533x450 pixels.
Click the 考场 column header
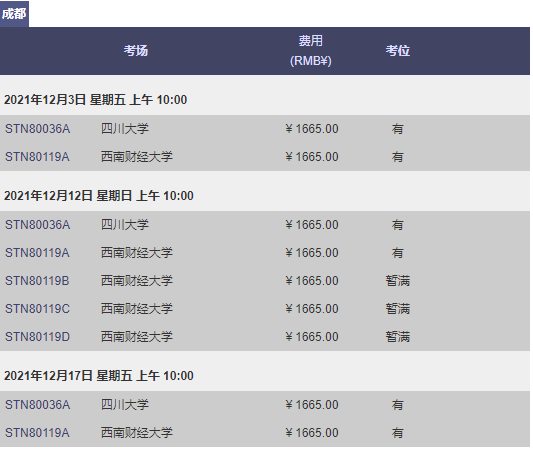pos(136,51)
